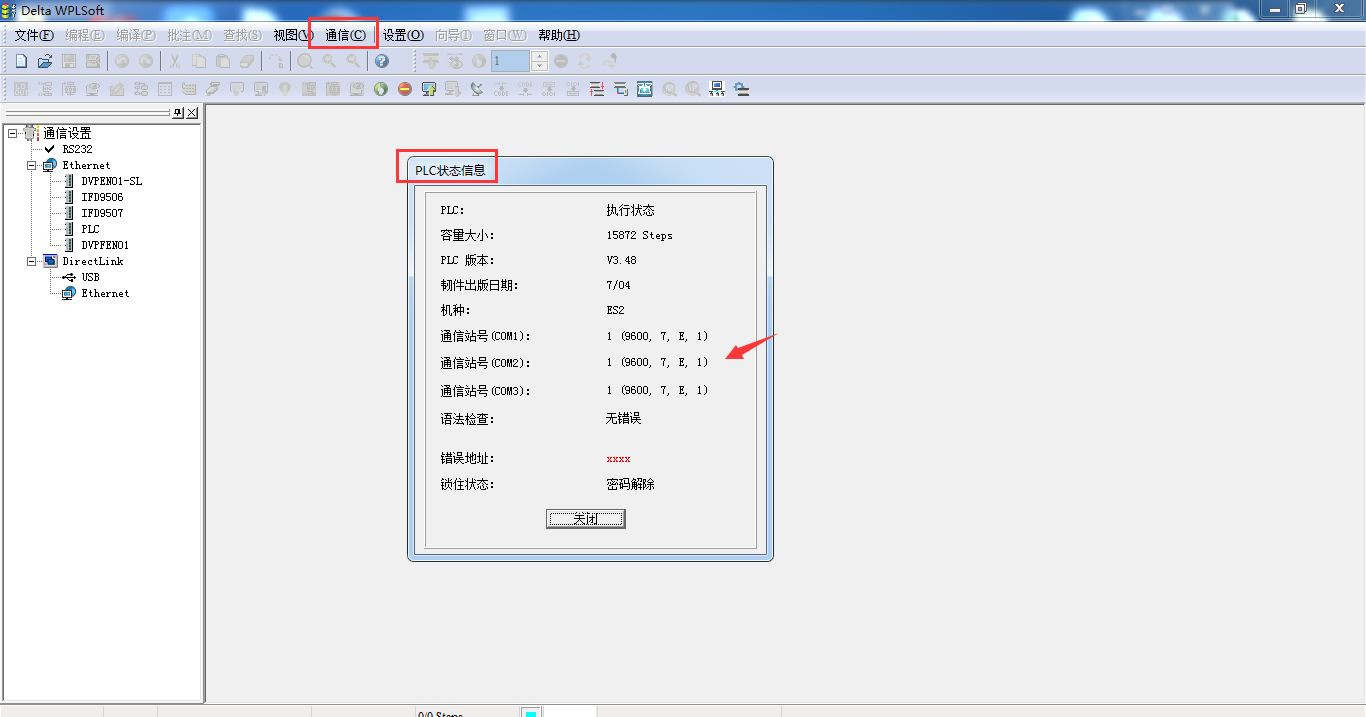Viewport: 1366px width, 717px height.
Task: Click the 无错误 syntax check result
Action: [x=623, y=419]
